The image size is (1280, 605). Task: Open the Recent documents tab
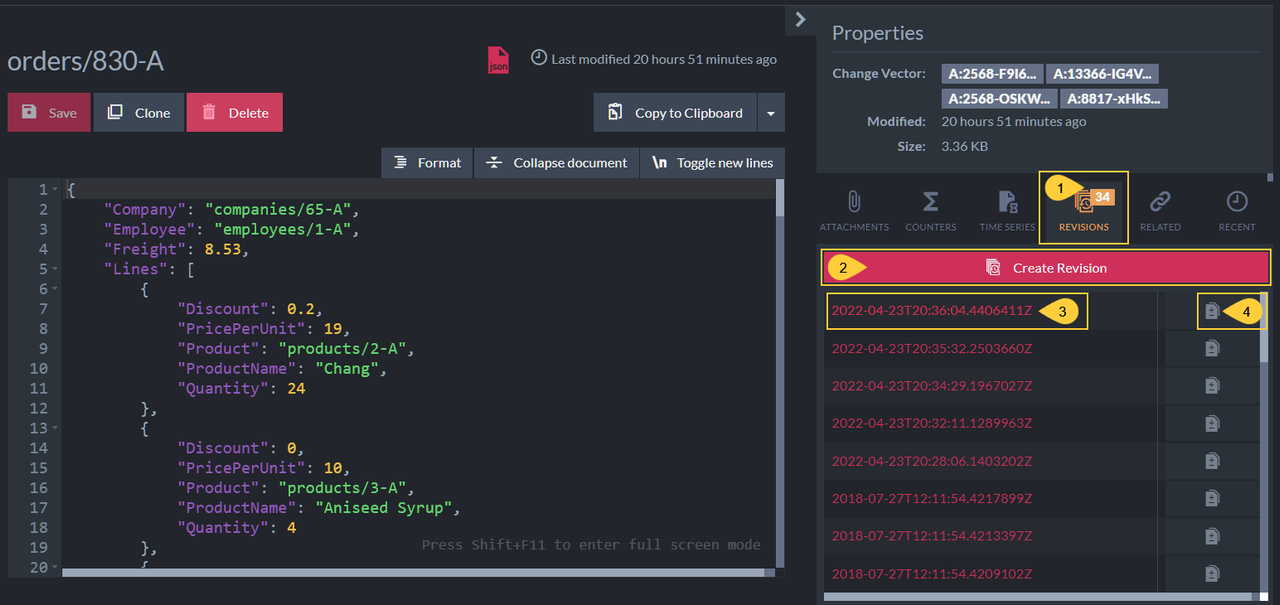pos(1237,209)
